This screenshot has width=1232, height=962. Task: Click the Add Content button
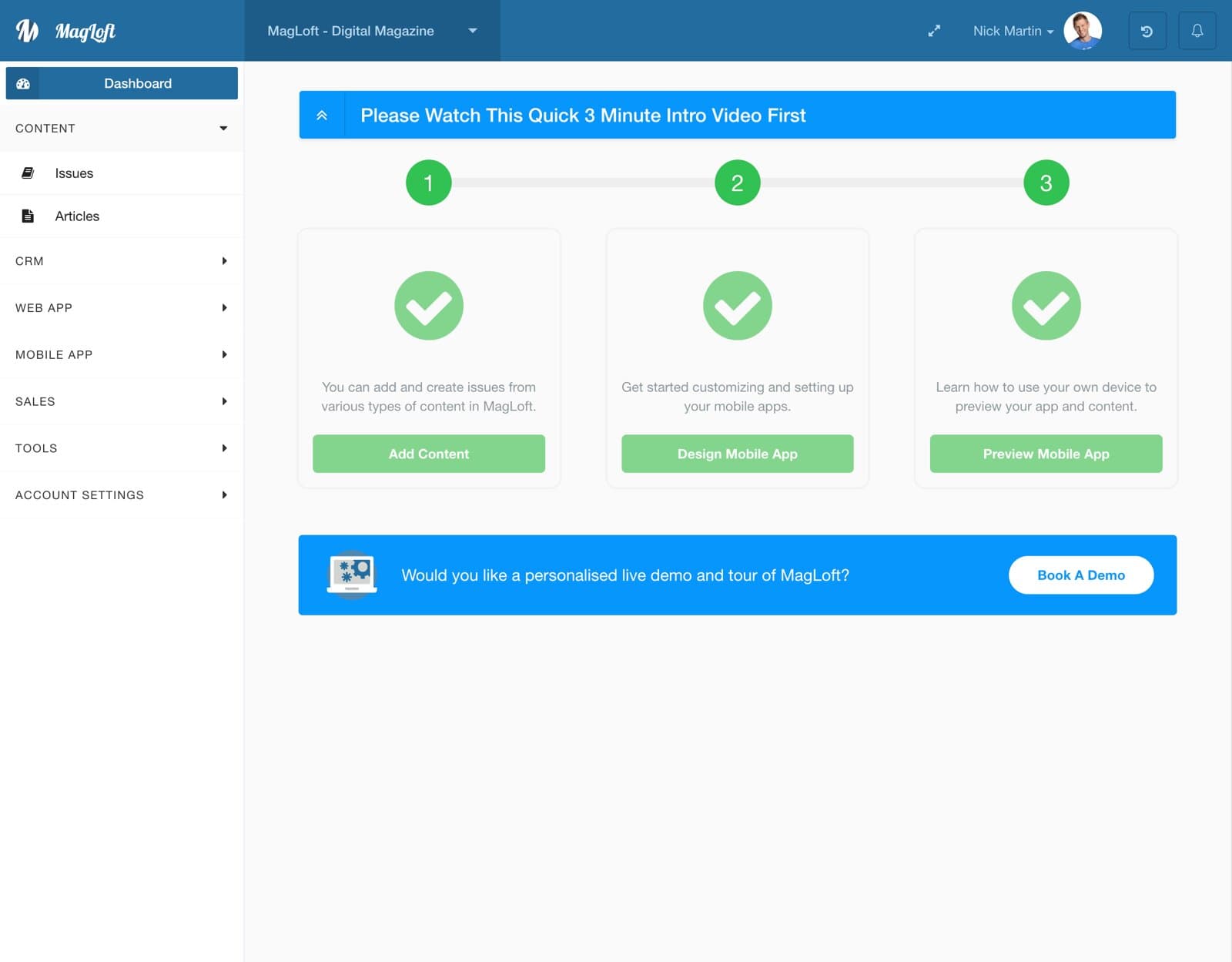pos(429,454)
